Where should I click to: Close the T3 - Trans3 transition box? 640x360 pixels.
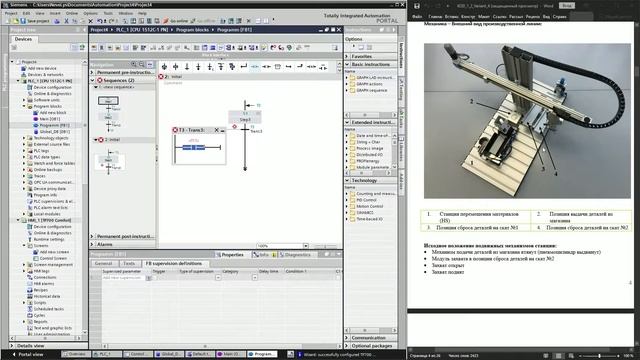pos(217,130)
